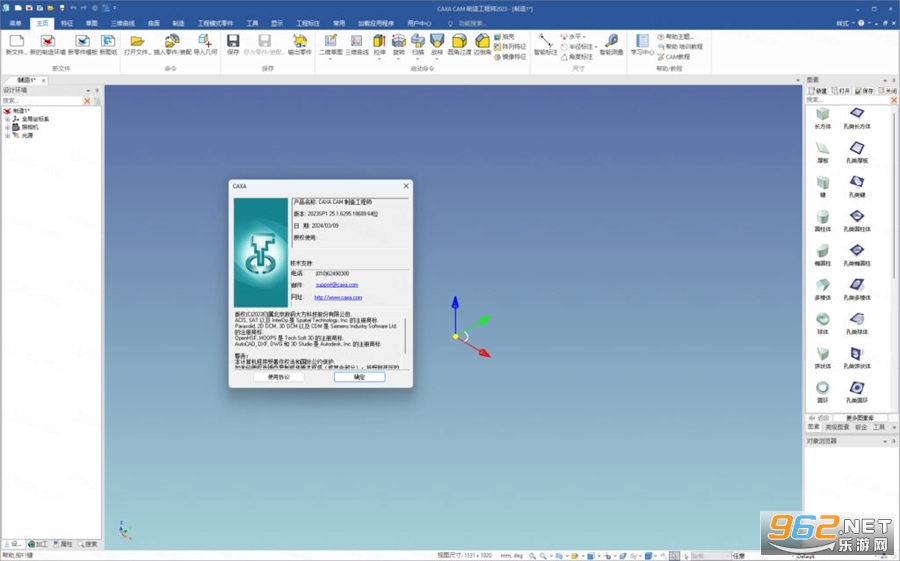Image resolution: width=900 pixels, height=561 pixels.
Task: Click the search field in 设计环境 panel
Action: click(42, 100)
